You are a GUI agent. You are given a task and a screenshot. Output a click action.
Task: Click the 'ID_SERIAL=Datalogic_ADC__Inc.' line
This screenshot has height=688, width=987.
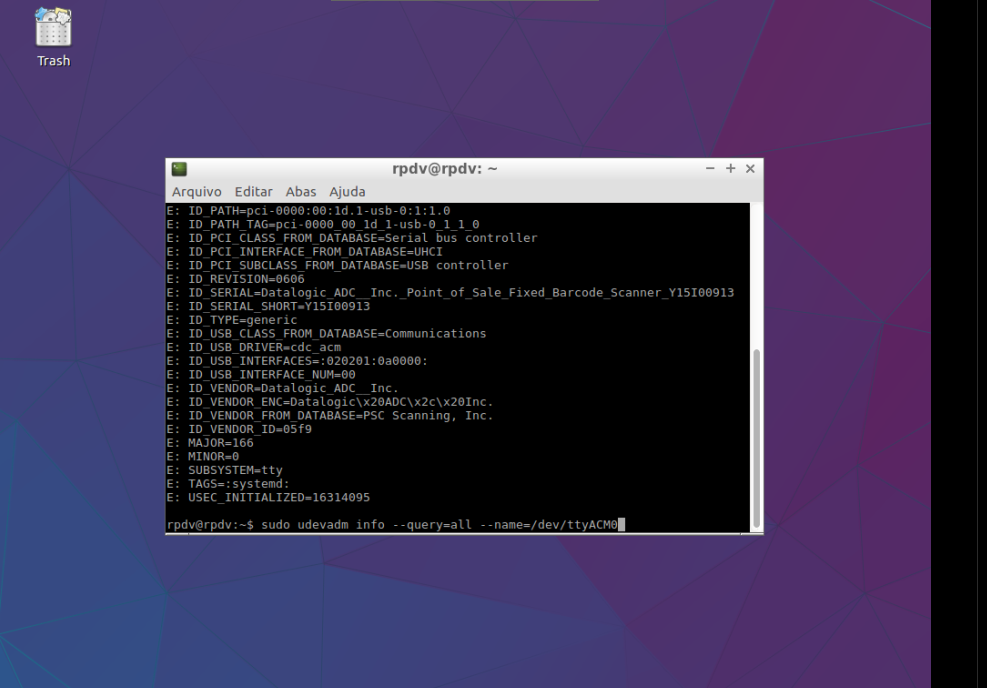[450, 293]
